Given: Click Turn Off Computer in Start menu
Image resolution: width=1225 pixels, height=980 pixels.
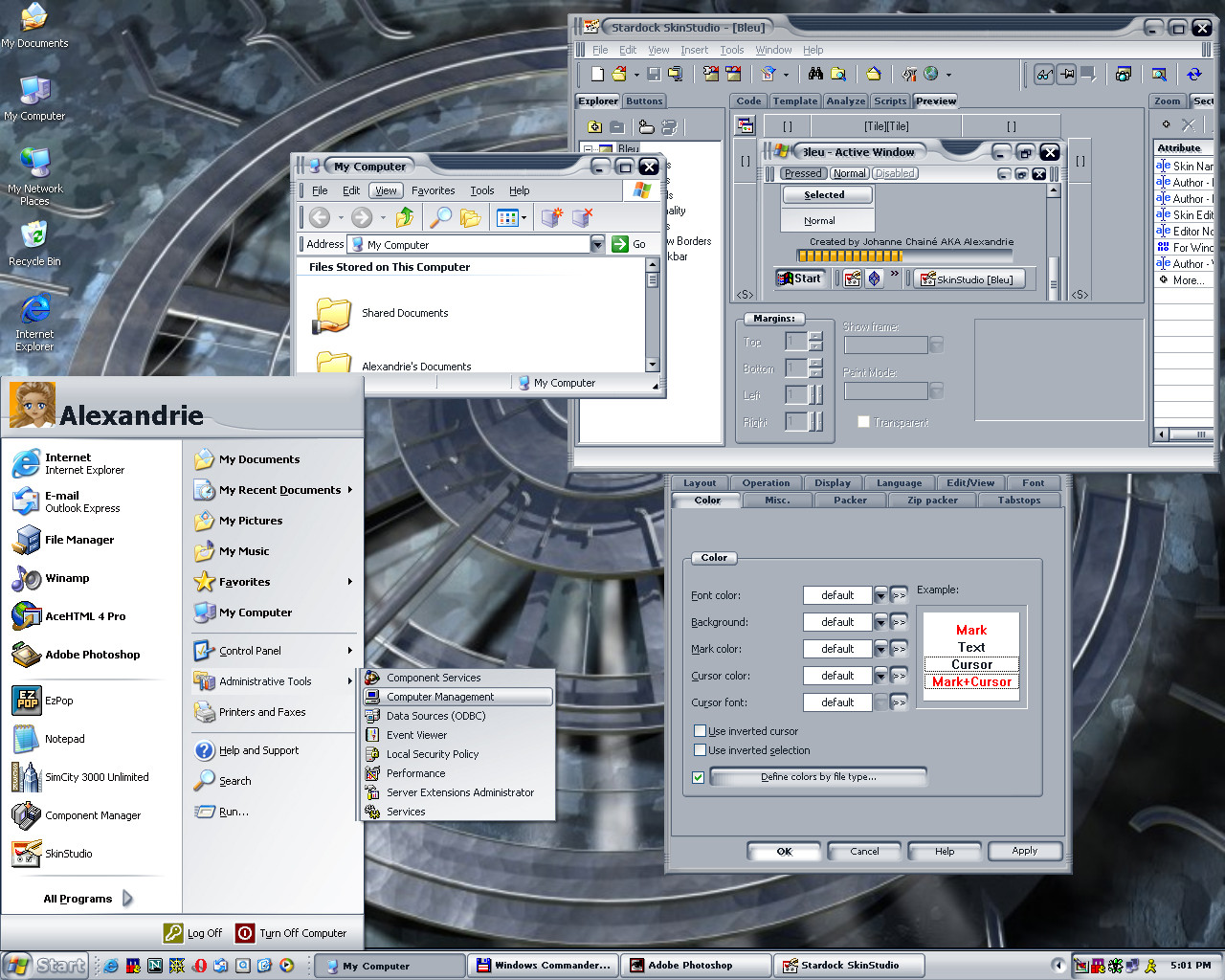Looking at the screenshot, I should (x=291, y=933).
